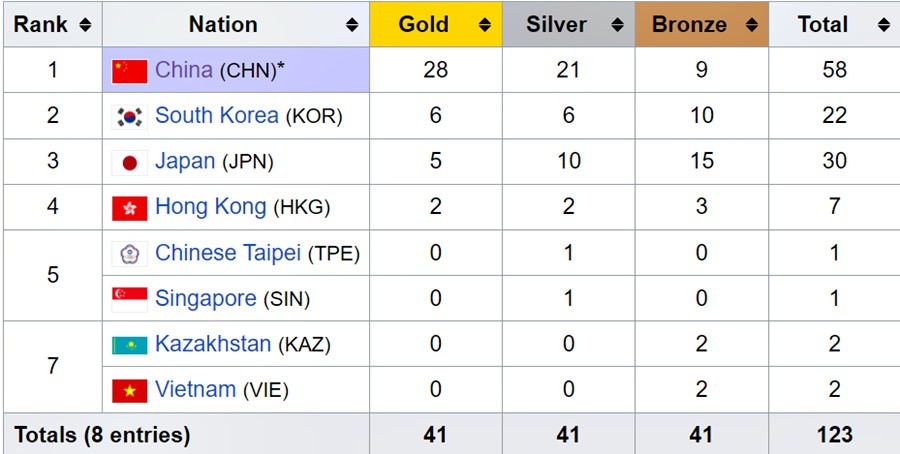The height and width of the screenshot is (454, 900).
Task: Sort table by Nation column arrows
Action: tap(352, 25)
